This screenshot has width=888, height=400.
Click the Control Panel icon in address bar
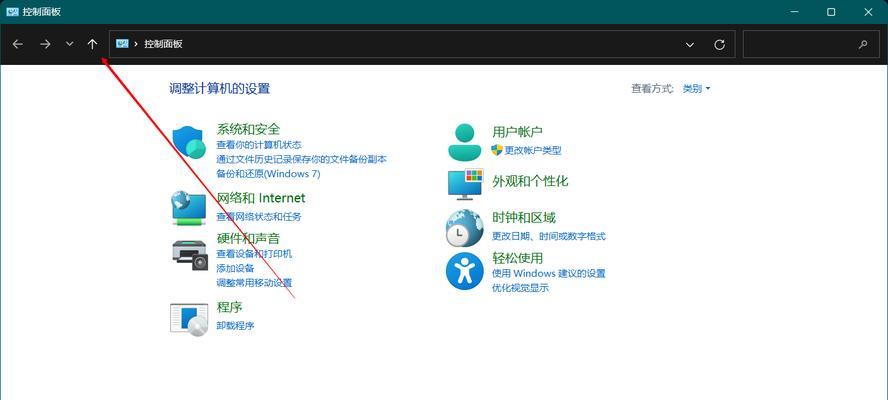tap(122, 44)
